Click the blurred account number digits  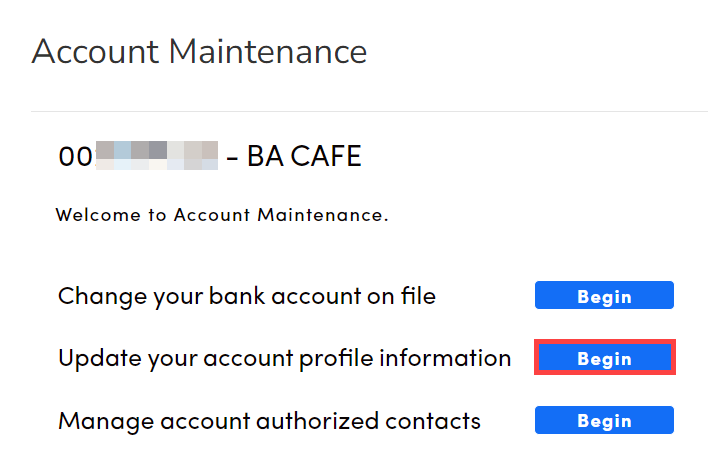(156, 156)
